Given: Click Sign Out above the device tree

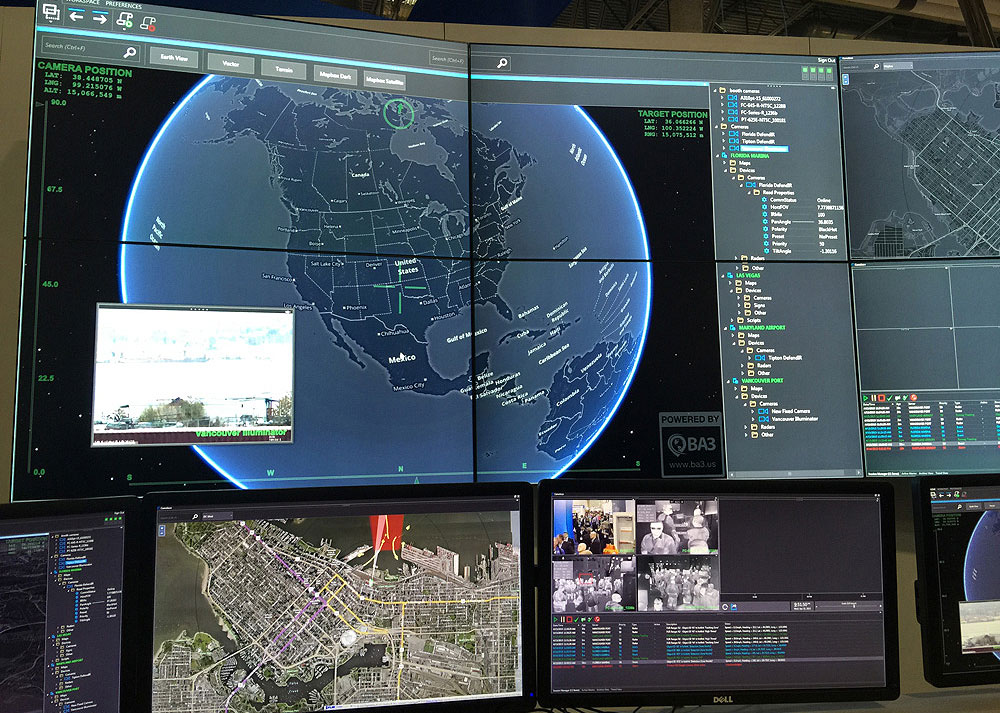Looking at the screenshot, I should pyautogui.click(x=827, y=60).
